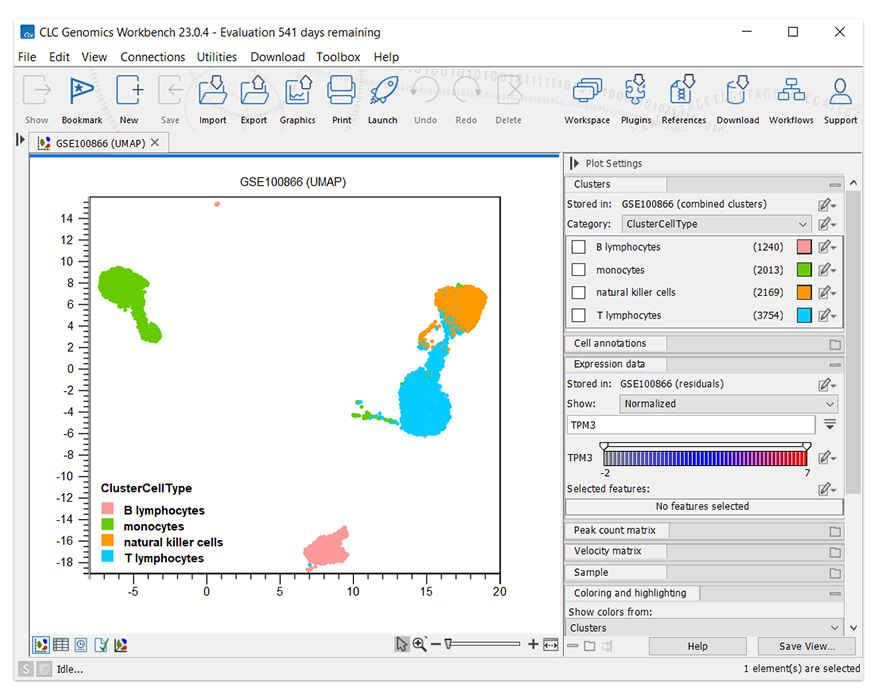The width and height of the screenshot is (874, 692).
Task: Click the Help button
Action: point(697,647)
